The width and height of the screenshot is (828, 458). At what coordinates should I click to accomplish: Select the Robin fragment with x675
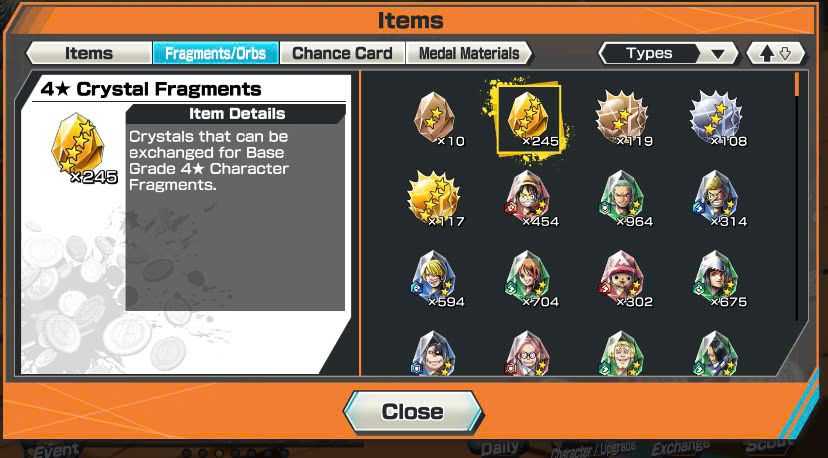[x=717, y=279]
